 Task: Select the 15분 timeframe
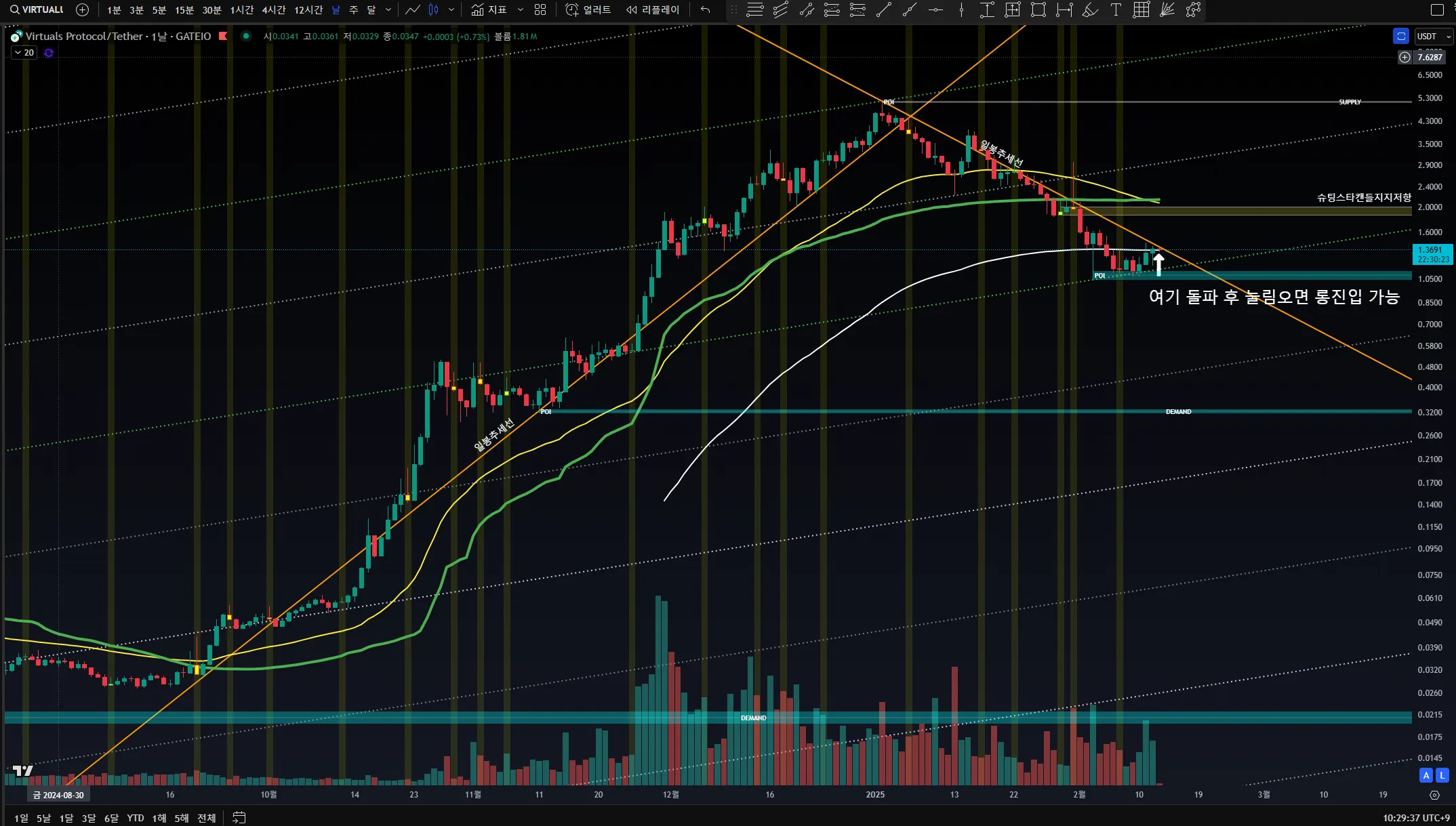coord(184,9)
